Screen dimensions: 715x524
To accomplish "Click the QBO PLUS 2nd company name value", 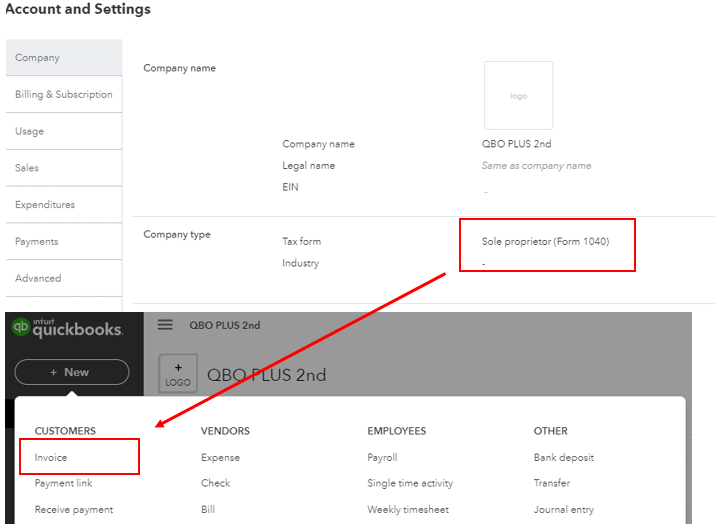I will tap(516, 144).
